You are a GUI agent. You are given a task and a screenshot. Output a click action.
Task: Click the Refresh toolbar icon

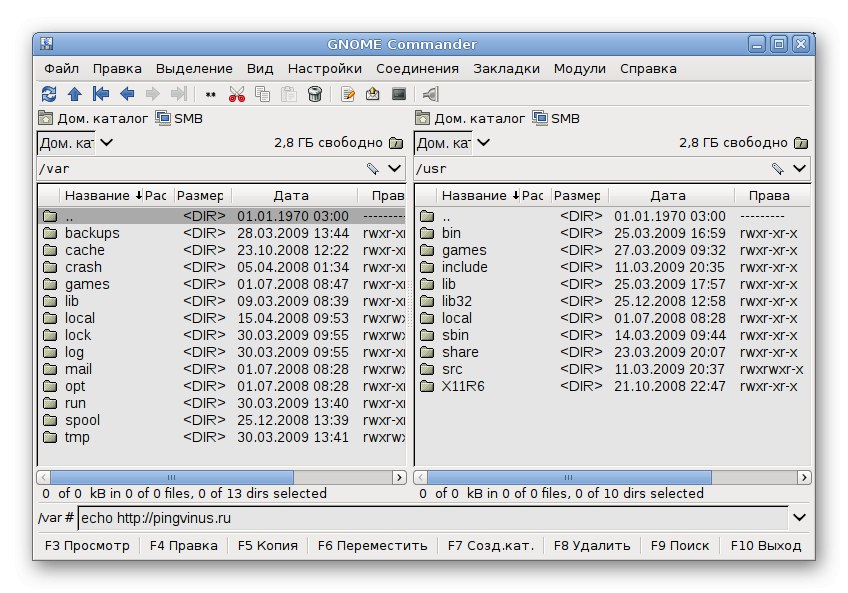point(49,94)
